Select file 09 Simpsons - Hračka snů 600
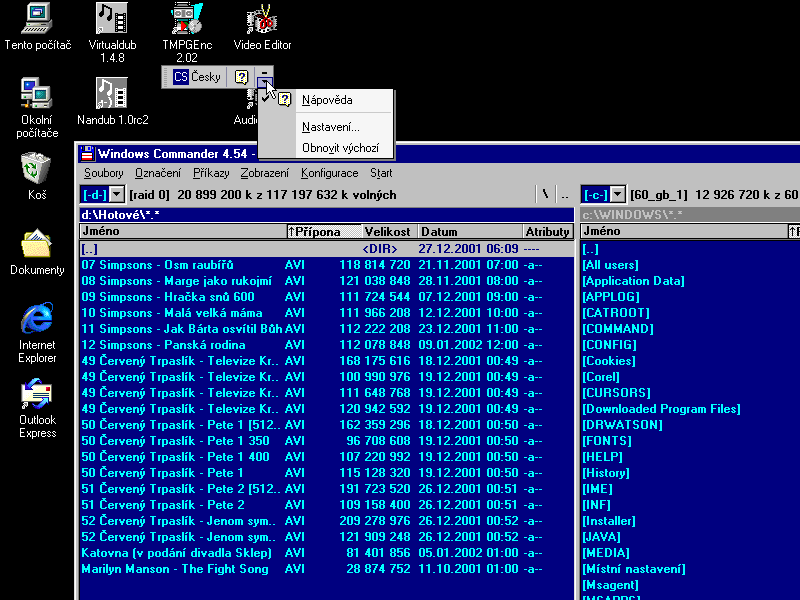 click(327, 297)
